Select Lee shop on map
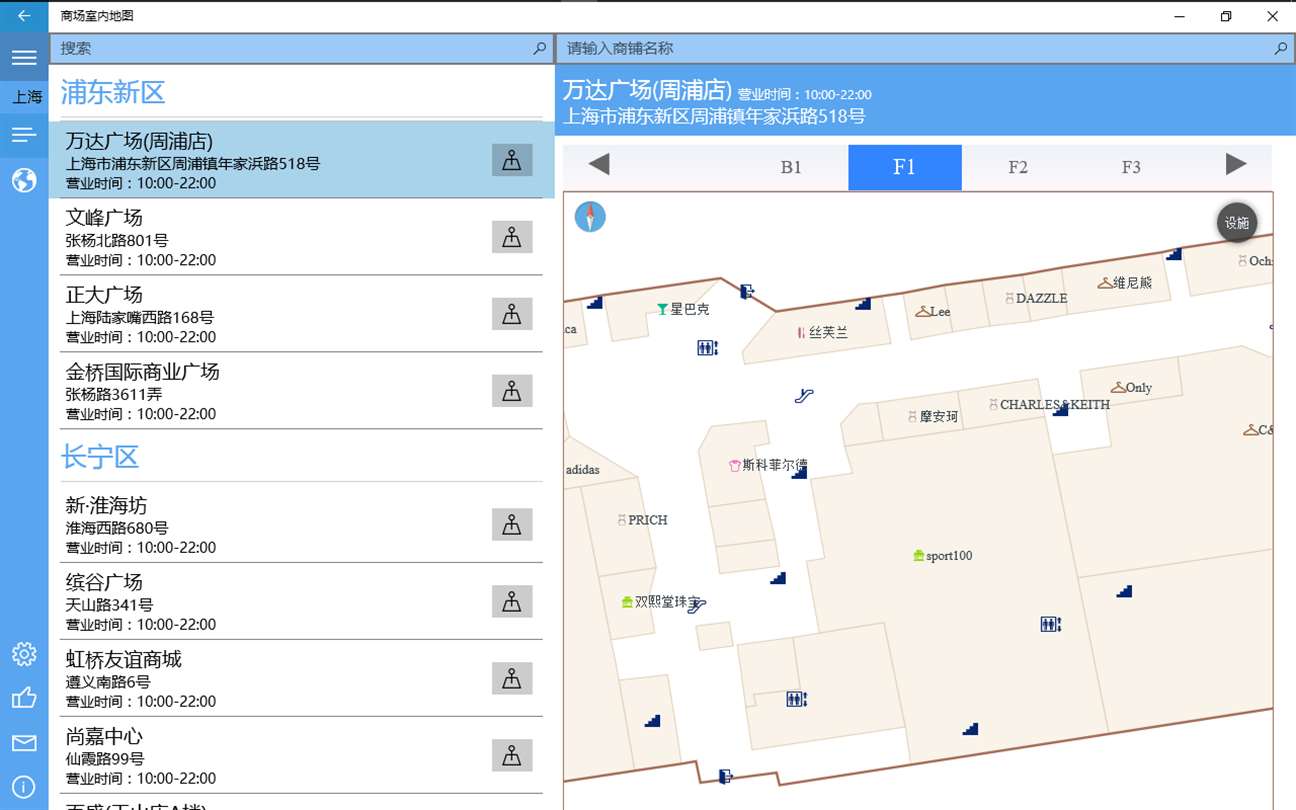 pyautogui.click(x=933, y=311)
